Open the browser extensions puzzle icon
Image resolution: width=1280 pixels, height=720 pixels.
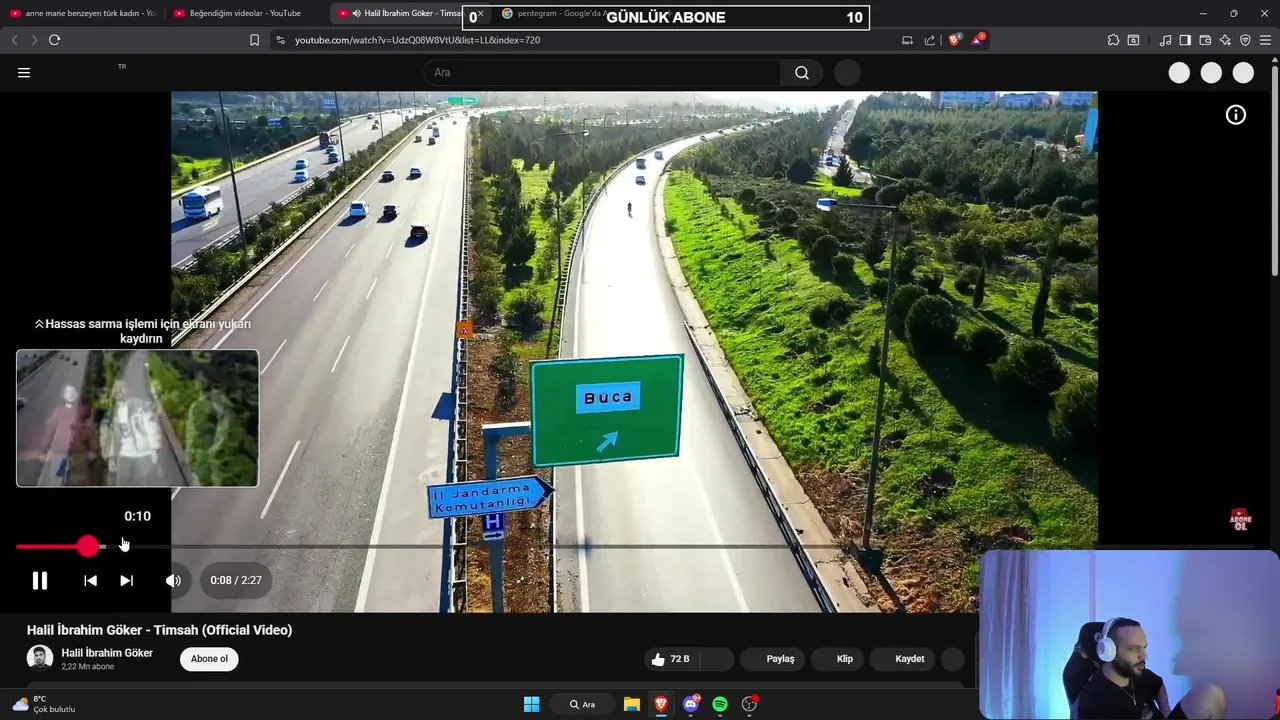pos(1113,40)
